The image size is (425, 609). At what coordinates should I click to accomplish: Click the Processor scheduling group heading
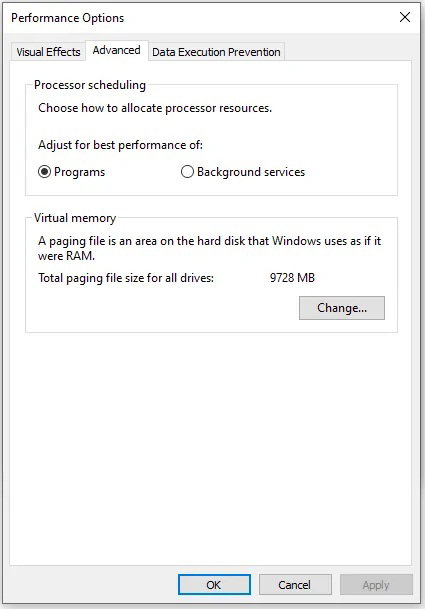click(90, 85)
